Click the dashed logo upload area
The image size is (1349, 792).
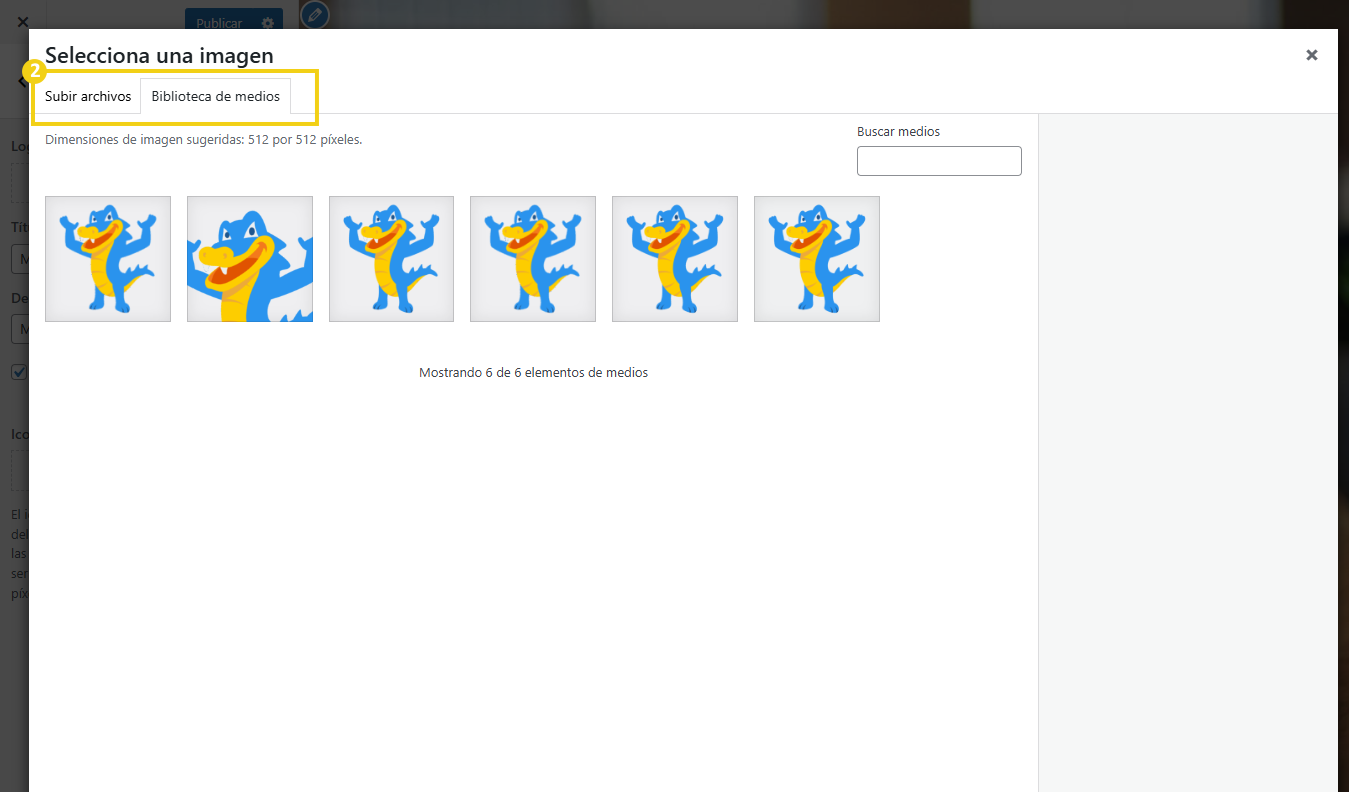[x=20, y=183]
